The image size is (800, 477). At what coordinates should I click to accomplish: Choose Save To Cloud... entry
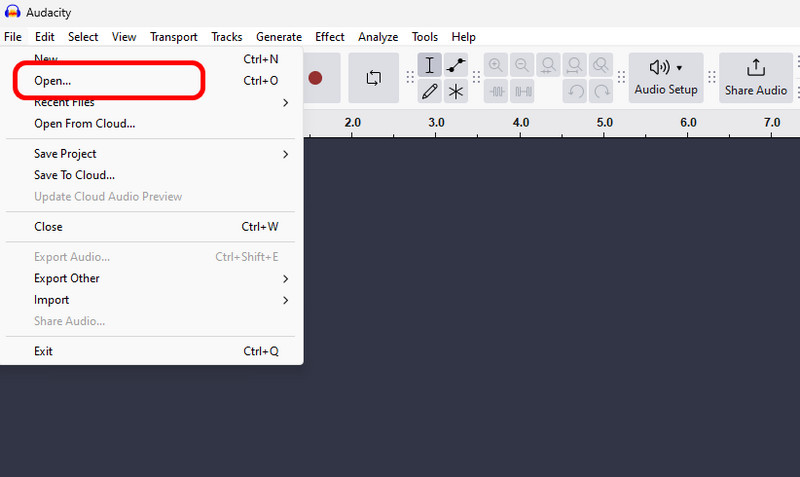click(x=151, y=175)
